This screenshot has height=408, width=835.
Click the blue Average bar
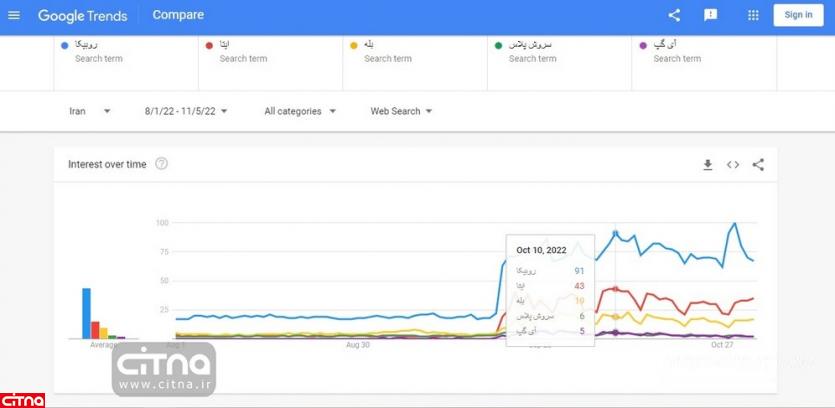coord(87,313)
